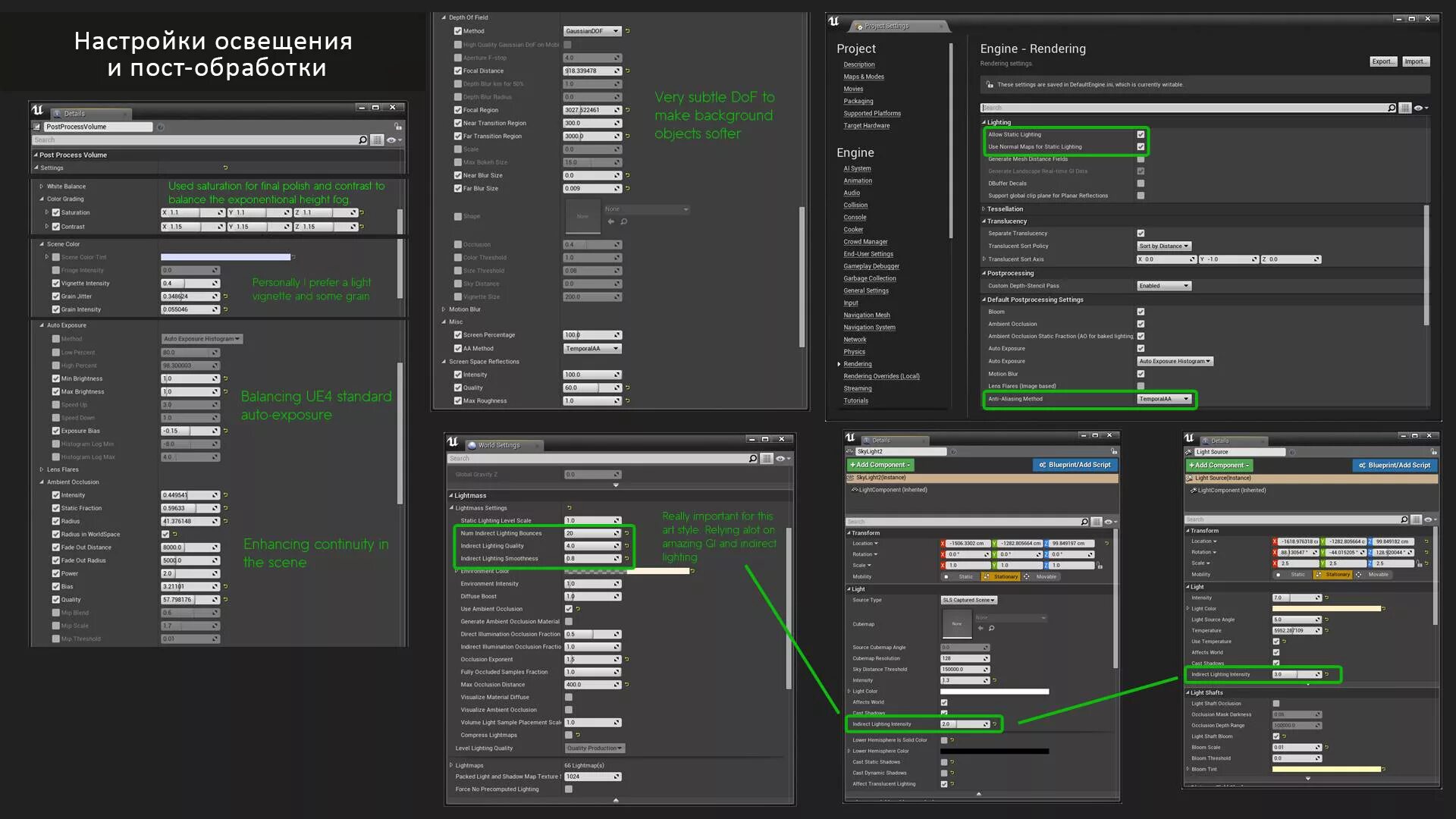Click eye view options in Project Settings search

1420,108
